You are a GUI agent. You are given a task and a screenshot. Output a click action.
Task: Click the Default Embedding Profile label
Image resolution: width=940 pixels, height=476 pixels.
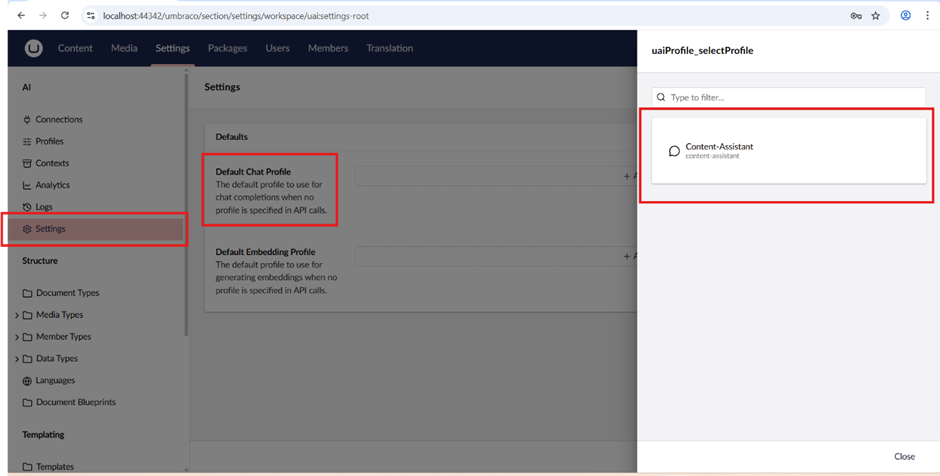(x=265, y=252)
